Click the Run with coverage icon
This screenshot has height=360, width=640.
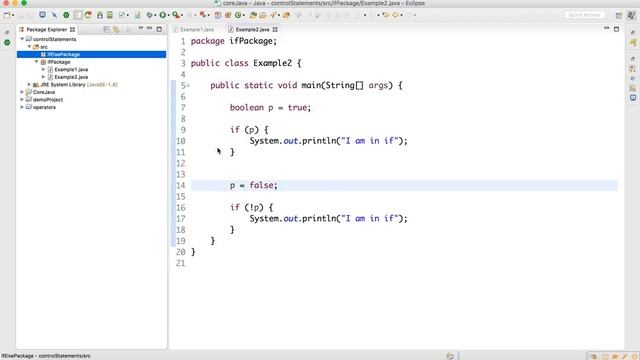point(176,15)
